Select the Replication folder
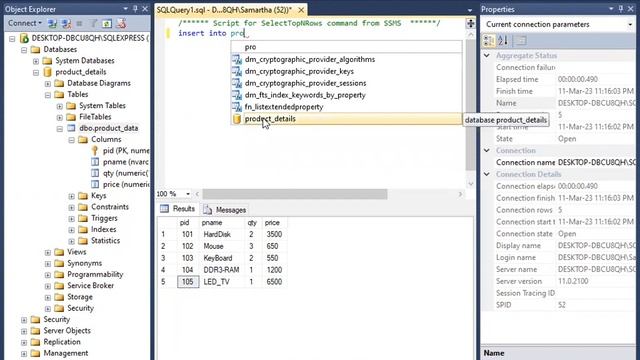The height and width of the screenshot is (360, 640). point(62,342)
